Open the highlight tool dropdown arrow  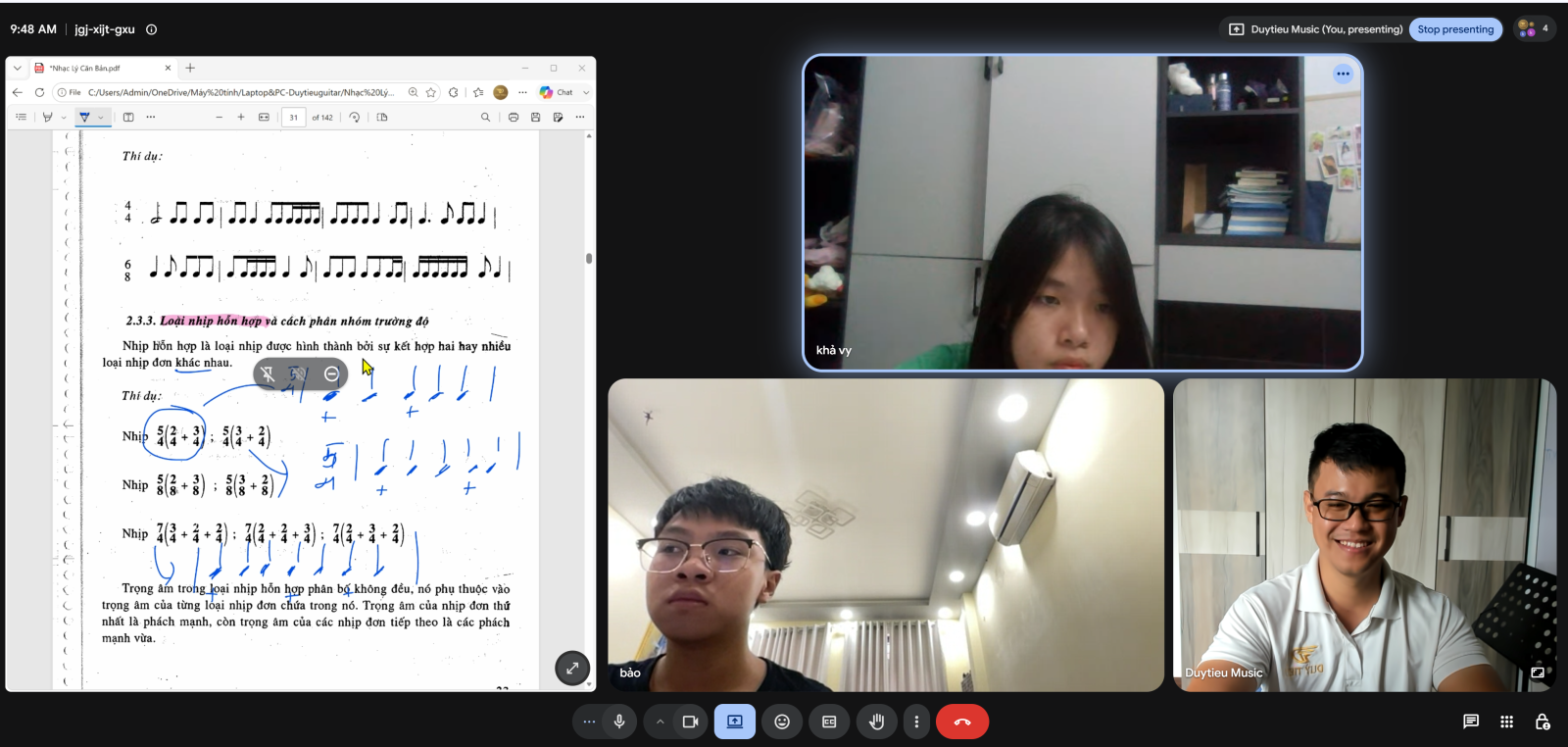(x=64, y=117)
